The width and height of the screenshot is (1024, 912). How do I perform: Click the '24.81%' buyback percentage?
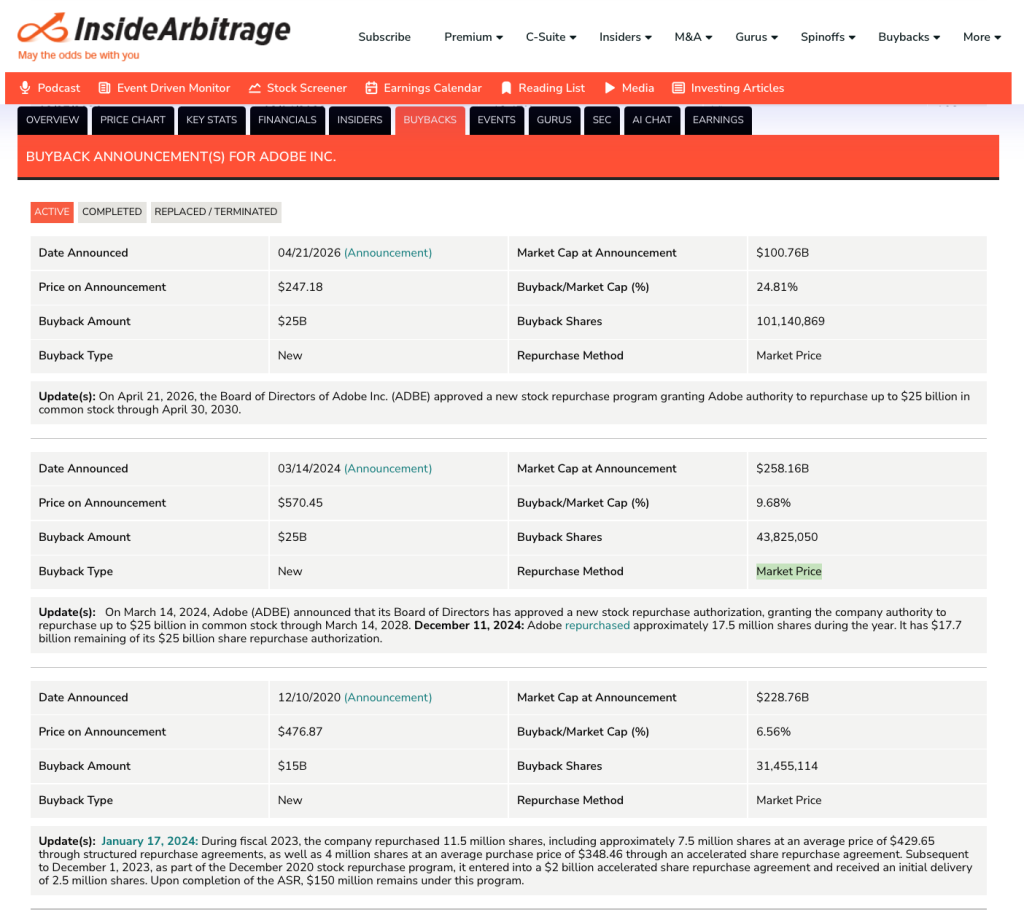776,287
